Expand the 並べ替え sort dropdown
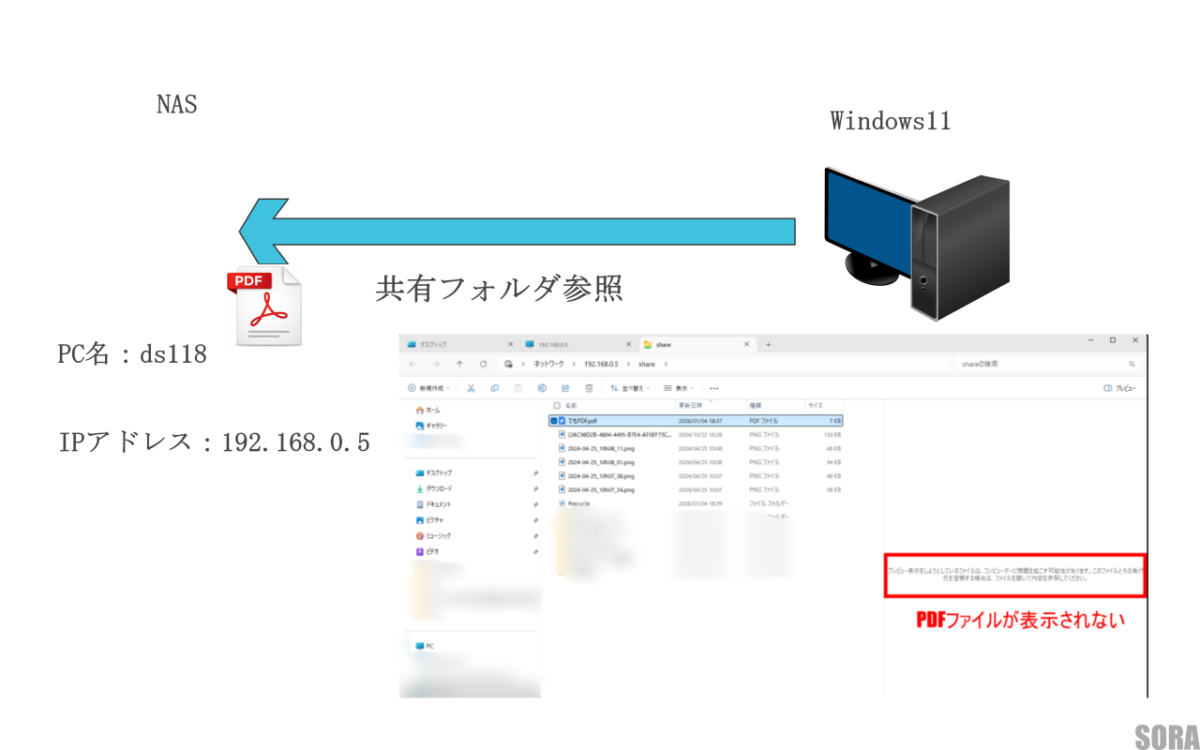The width and height of the screenshot is (1200, 750). [629, 388]
